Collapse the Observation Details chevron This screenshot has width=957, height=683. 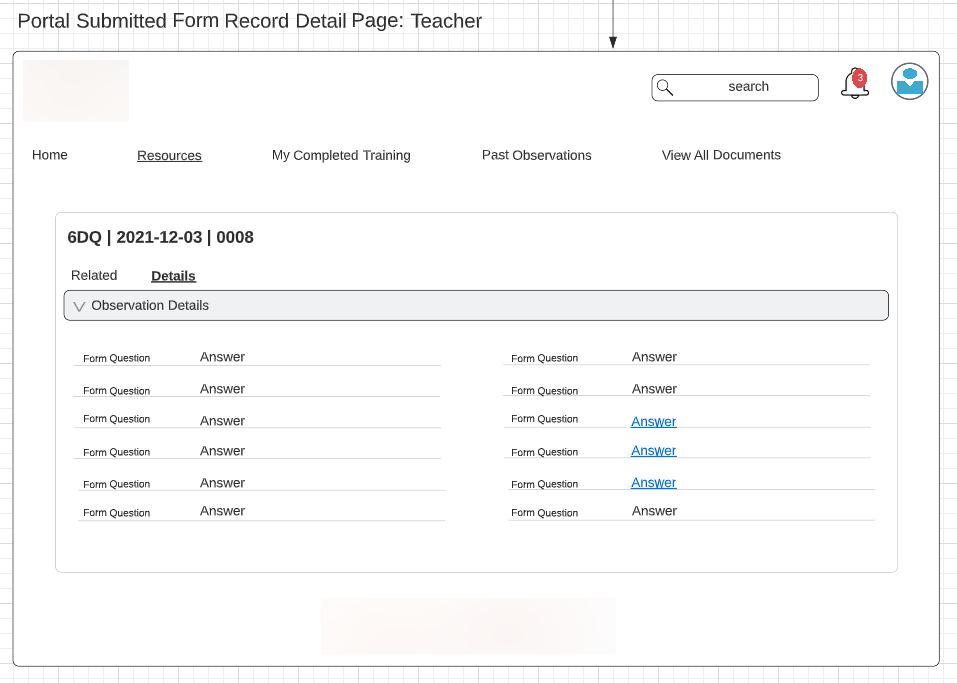pyautogui.click(x=79, y=306)
